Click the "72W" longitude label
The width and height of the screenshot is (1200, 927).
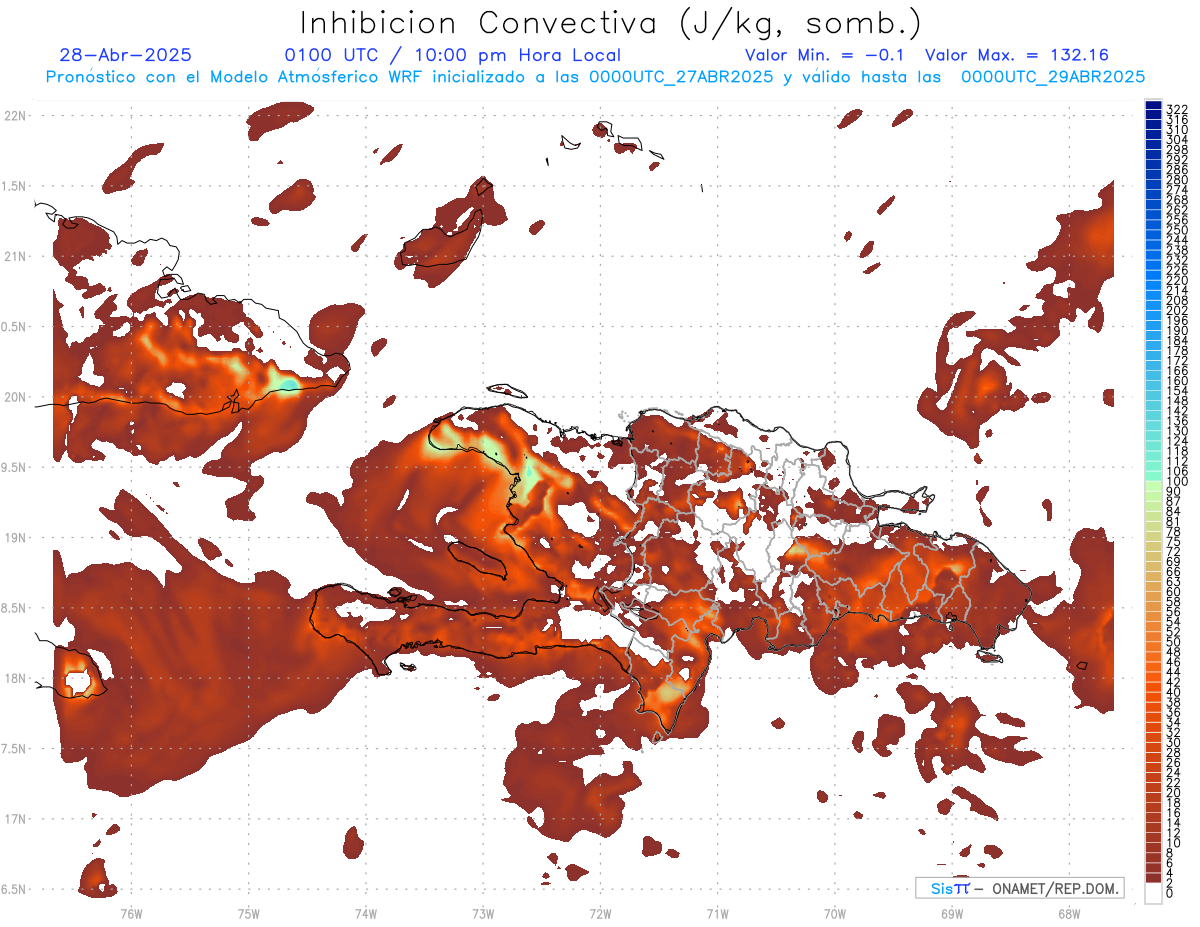[x=600, y=913]
